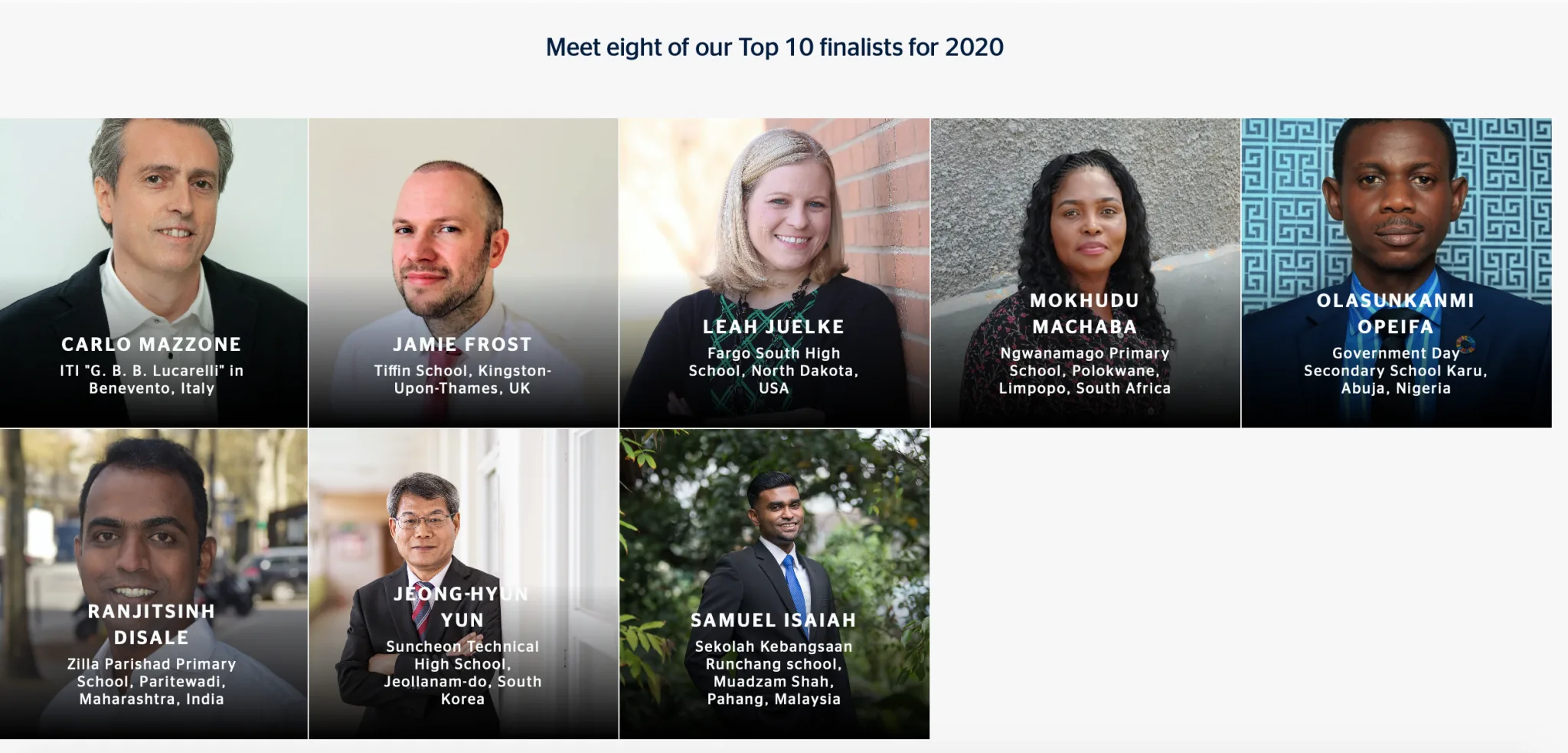The image size is (1568, 753).
Task: Click the ITI Lucarelli Benevento, Italy caption
Action: tap(152, 379)
